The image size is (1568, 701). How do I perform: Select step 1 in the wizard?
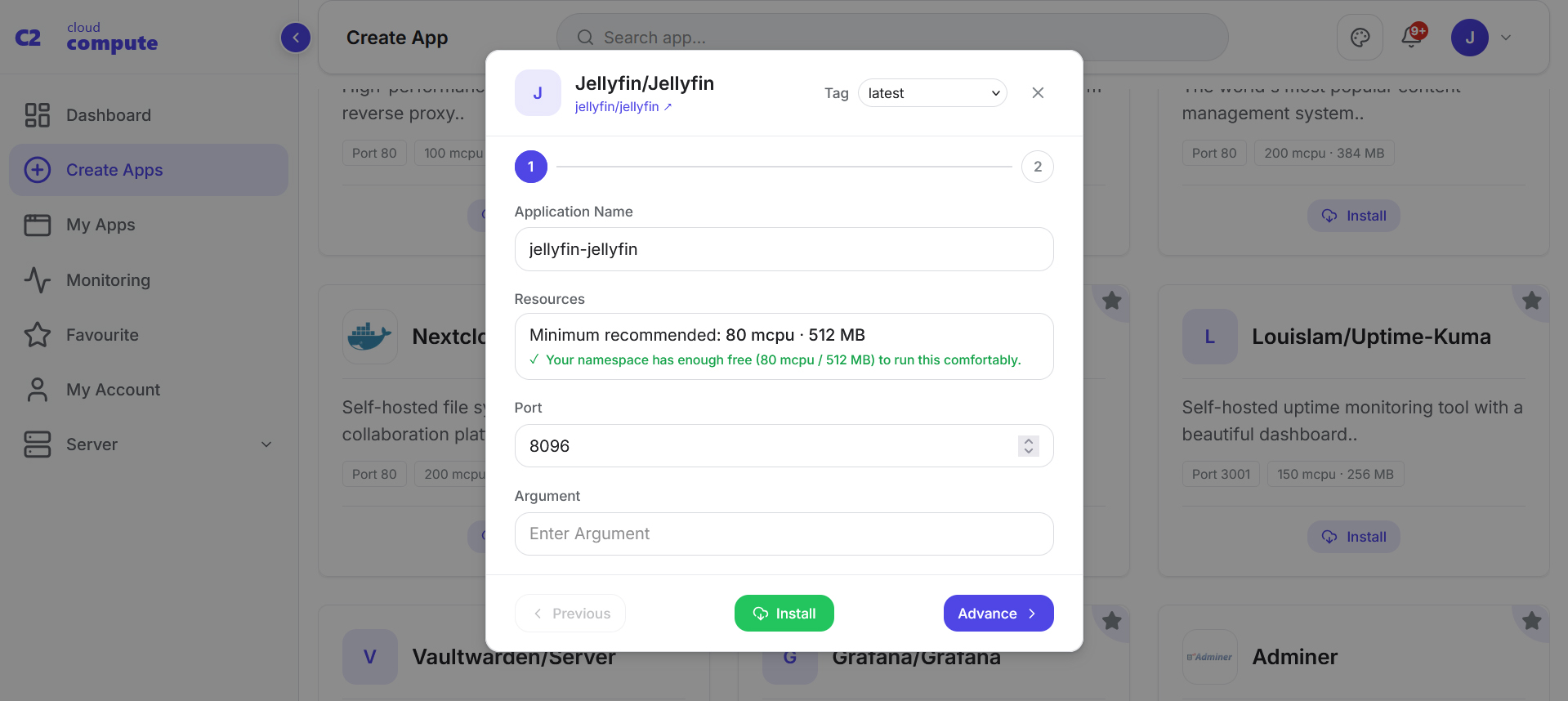(x=531, y=167)
